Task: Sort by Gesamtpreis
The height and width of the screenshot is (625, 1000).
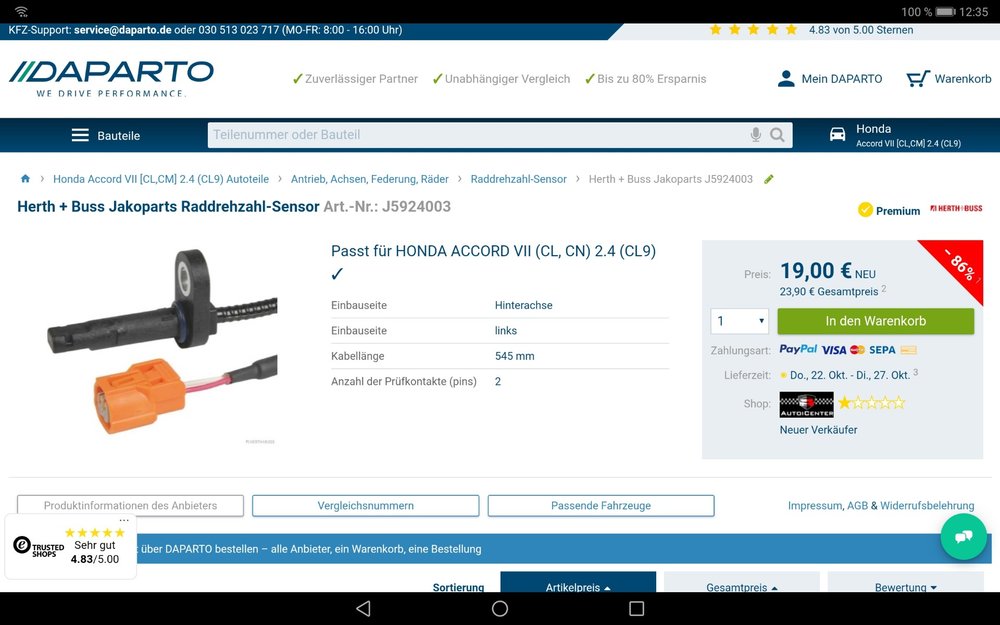Action: 741,587
